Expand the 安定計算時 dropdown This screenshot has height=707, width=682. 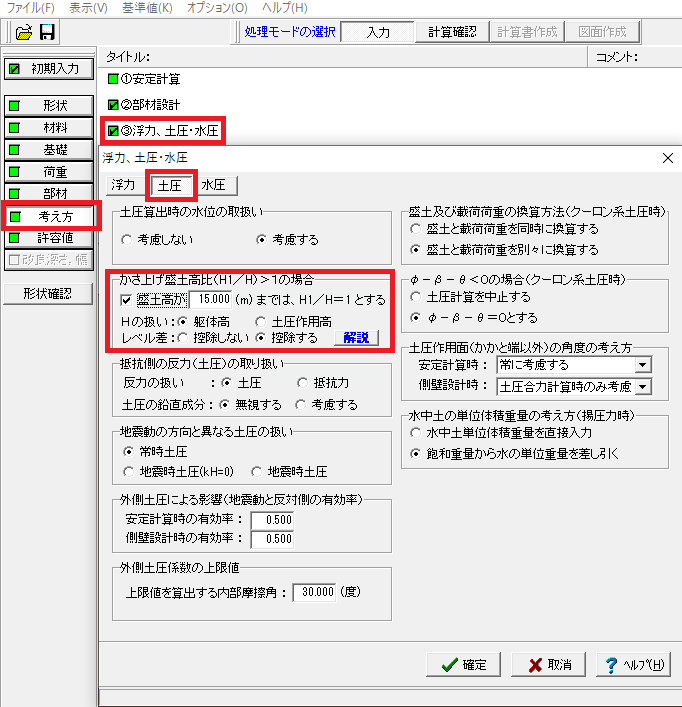coord(643,365)
